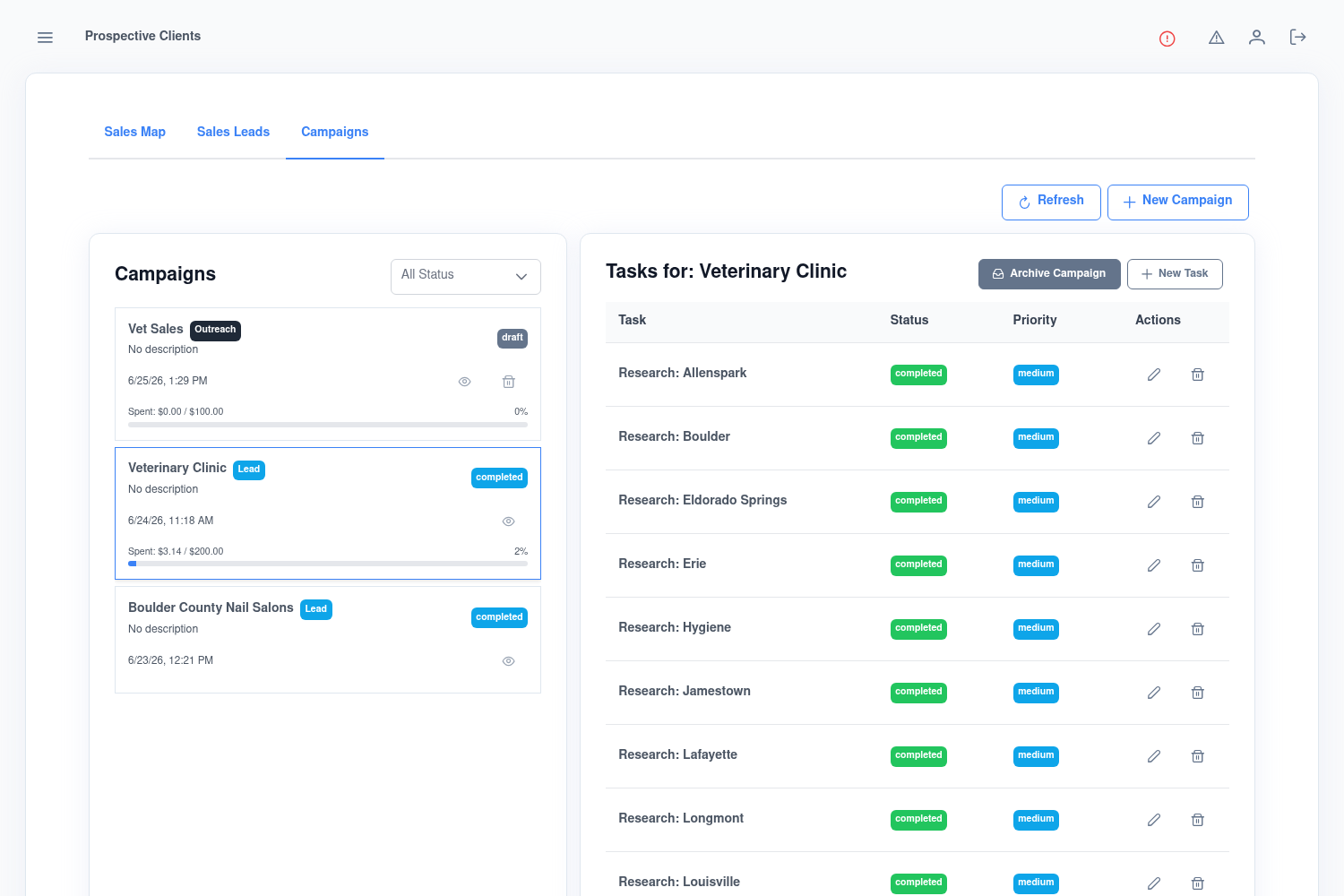The image size is (1344, 896).
Task: Switch to the Sales Leads tab
Action: (x=233, y=132)
